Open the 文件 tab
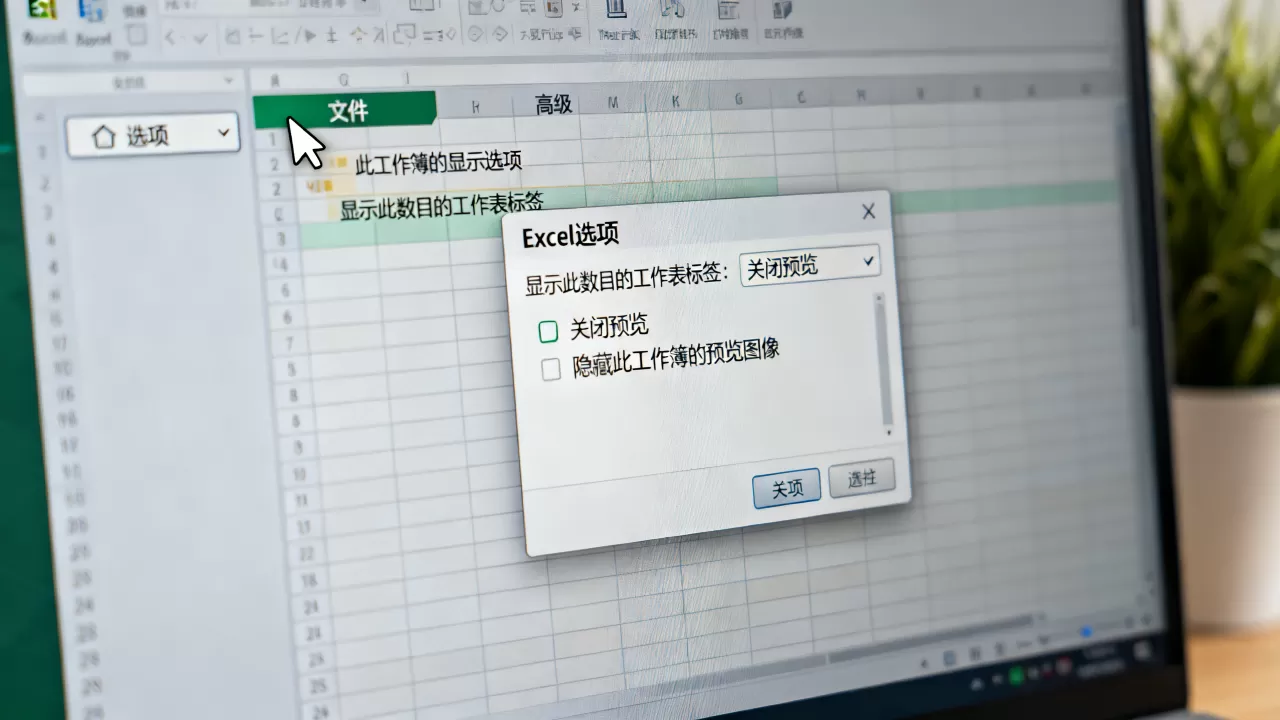The width and height of the screenshot is (1280, 720). pos(345,110)
